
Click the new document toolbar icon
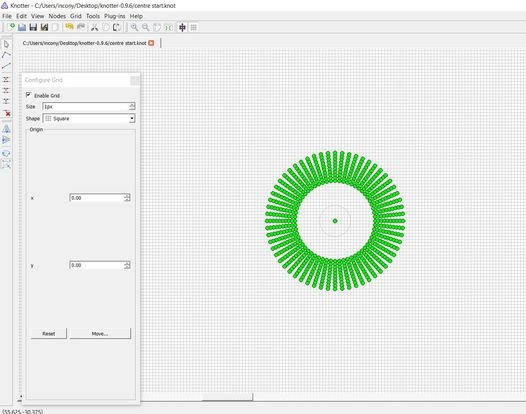pos(11,27)
